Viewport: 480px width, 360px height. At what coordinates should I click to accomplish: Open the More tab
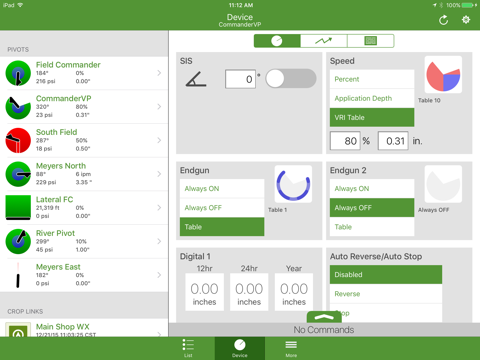[x=291, y=348]
